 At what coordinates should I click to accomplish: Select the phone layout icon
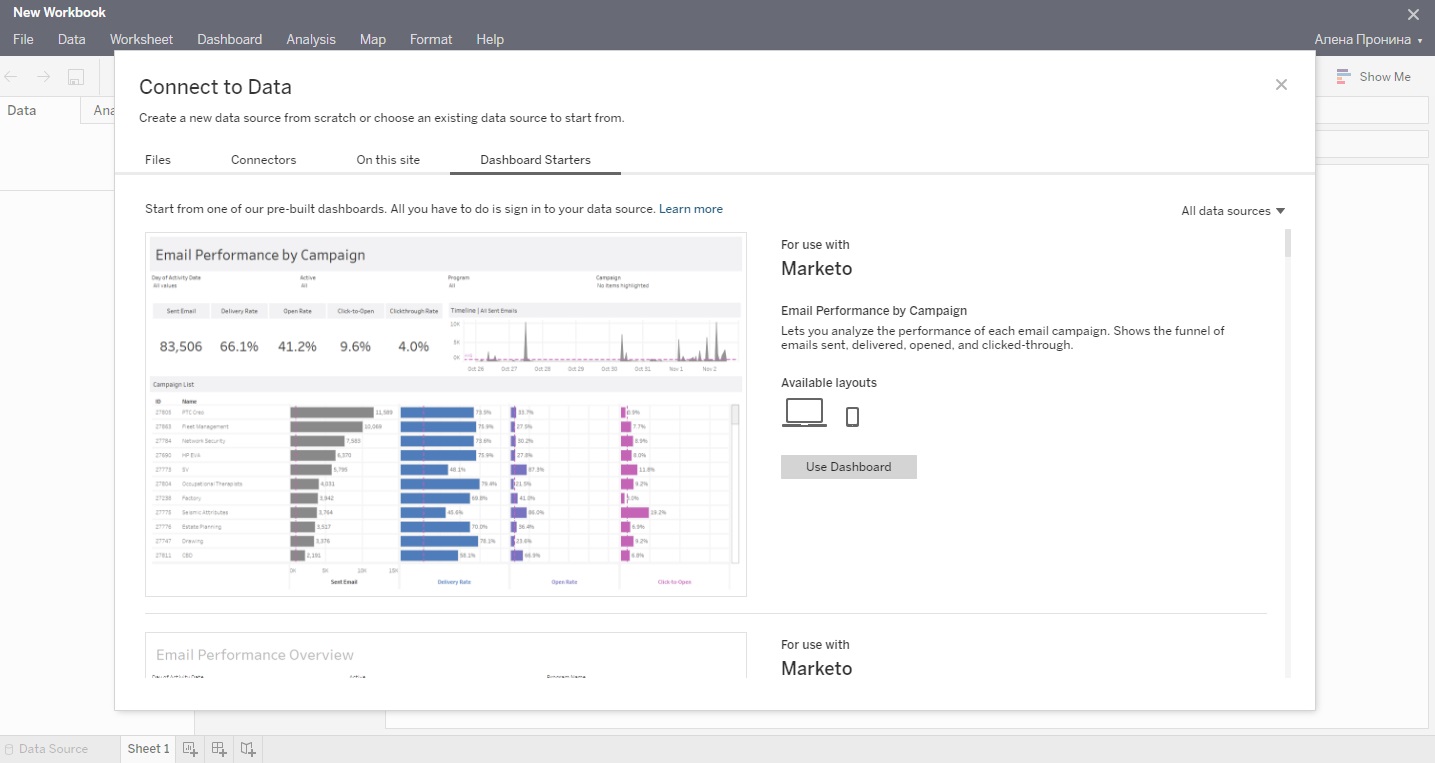point(852,416)
